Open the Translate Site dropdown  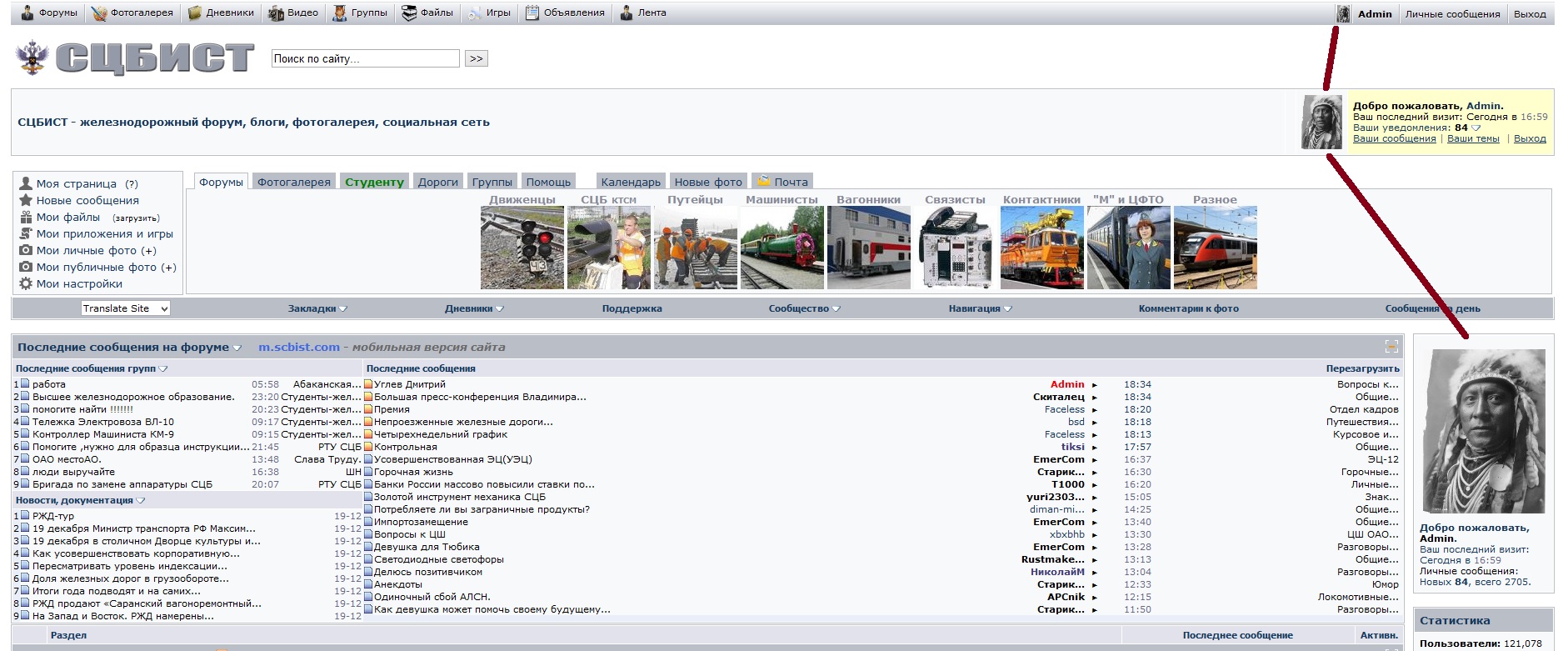[126, 308]
